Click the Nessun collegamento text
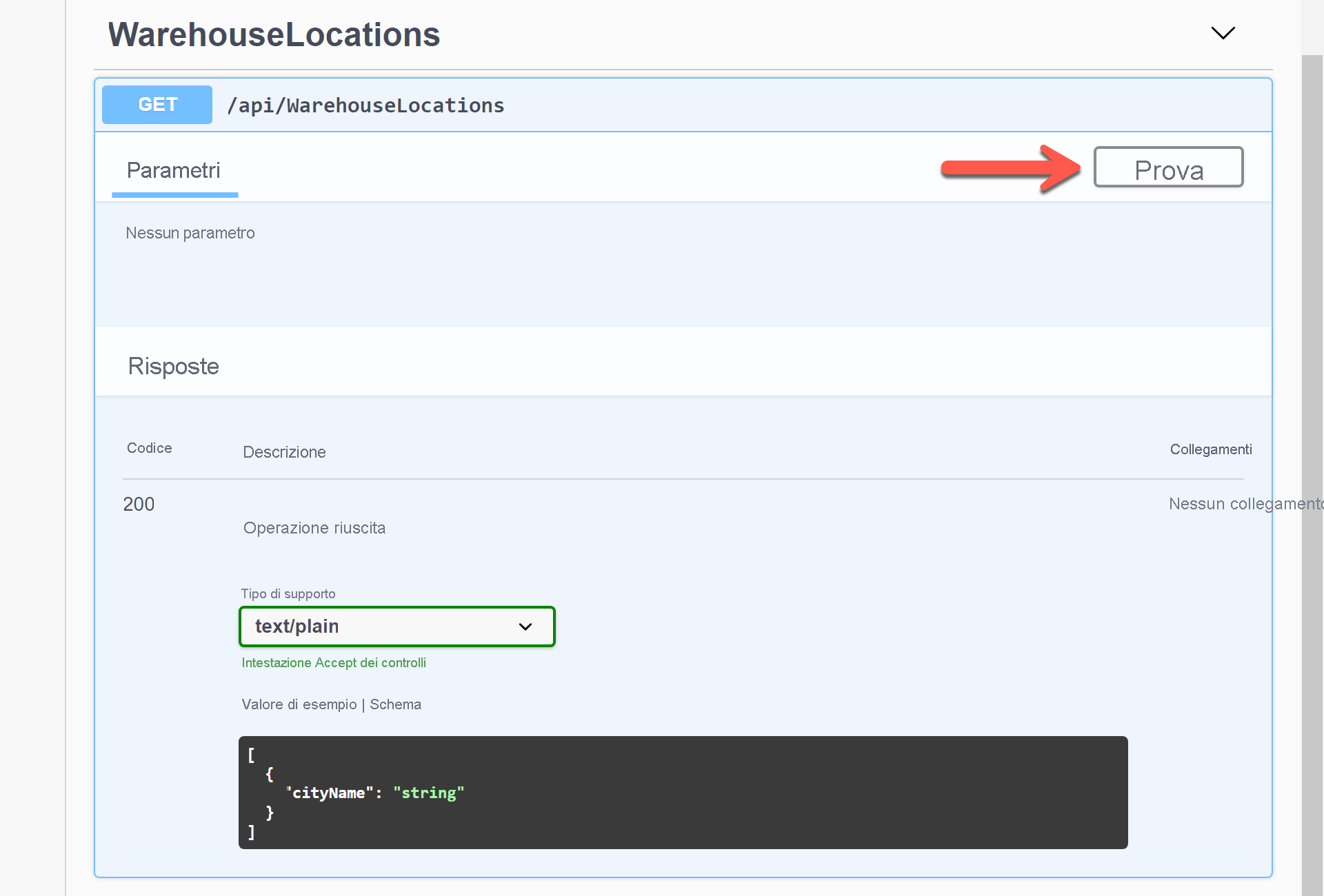The height and width of the screenshot is (896, 1324). pyautogui.click(x=1245, y=504)
